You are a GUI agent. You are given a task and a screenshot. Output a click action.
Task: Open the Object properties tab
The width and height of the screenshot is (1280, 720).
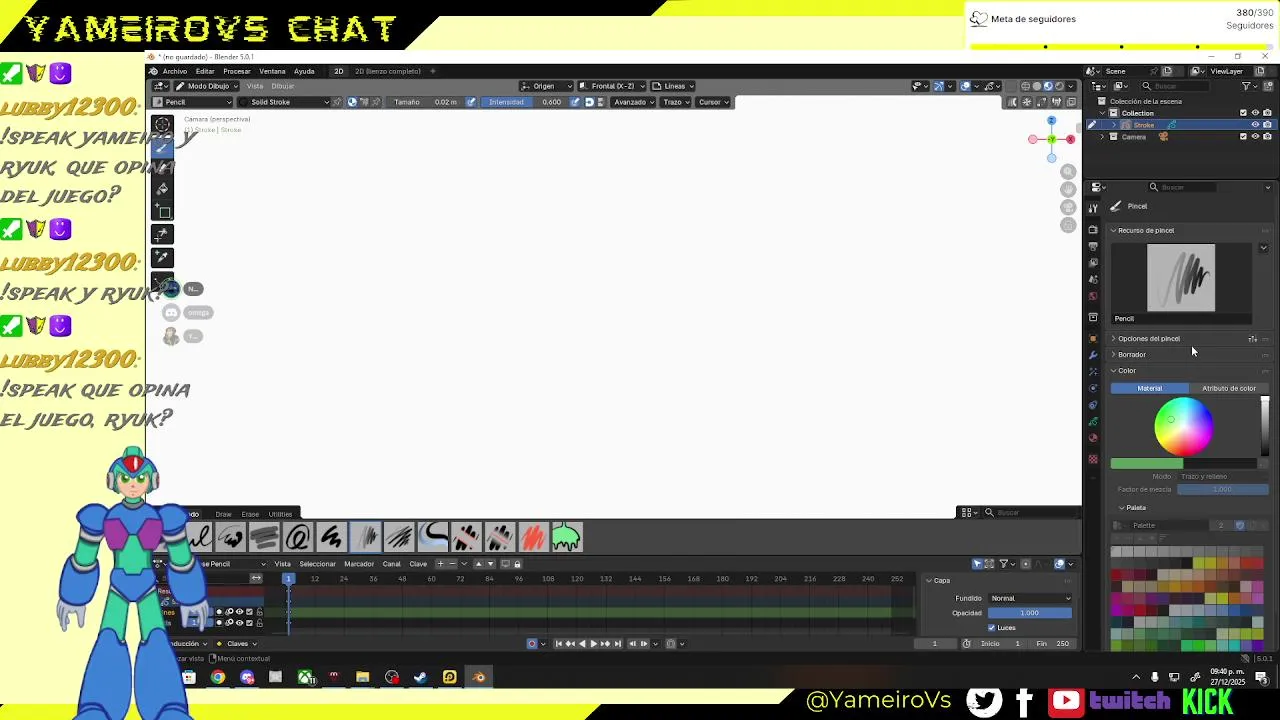pos(1093,339)
